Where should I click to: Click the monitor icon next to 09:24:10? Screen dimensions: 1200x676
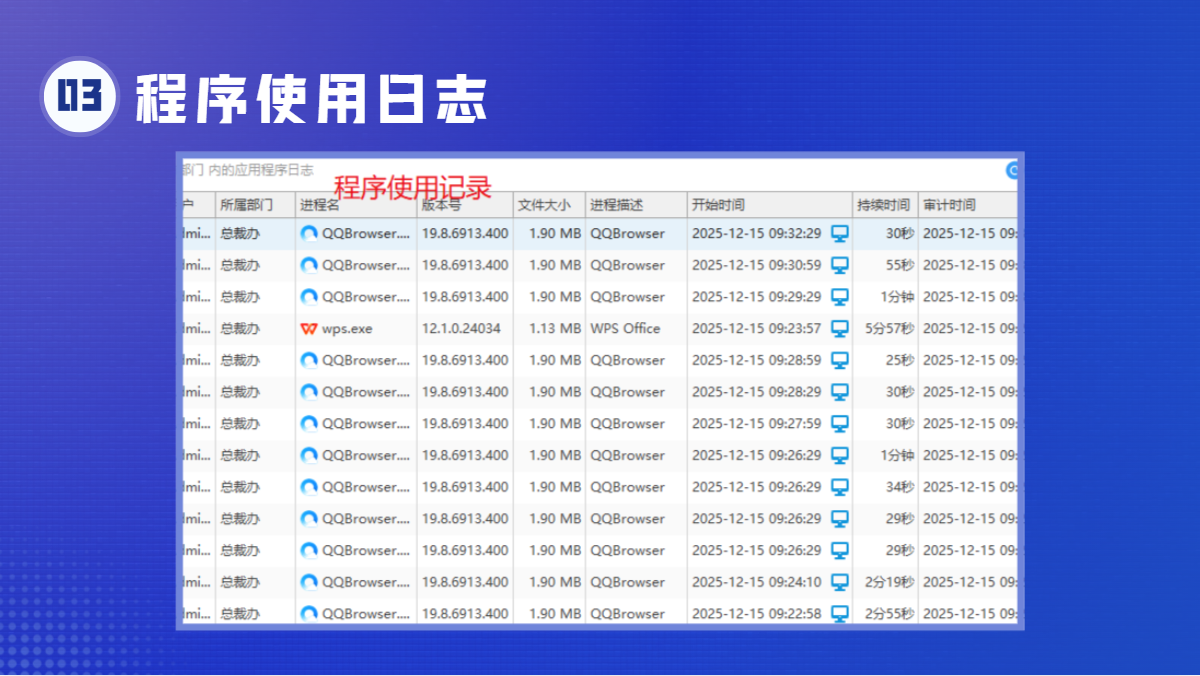(840, 582)
